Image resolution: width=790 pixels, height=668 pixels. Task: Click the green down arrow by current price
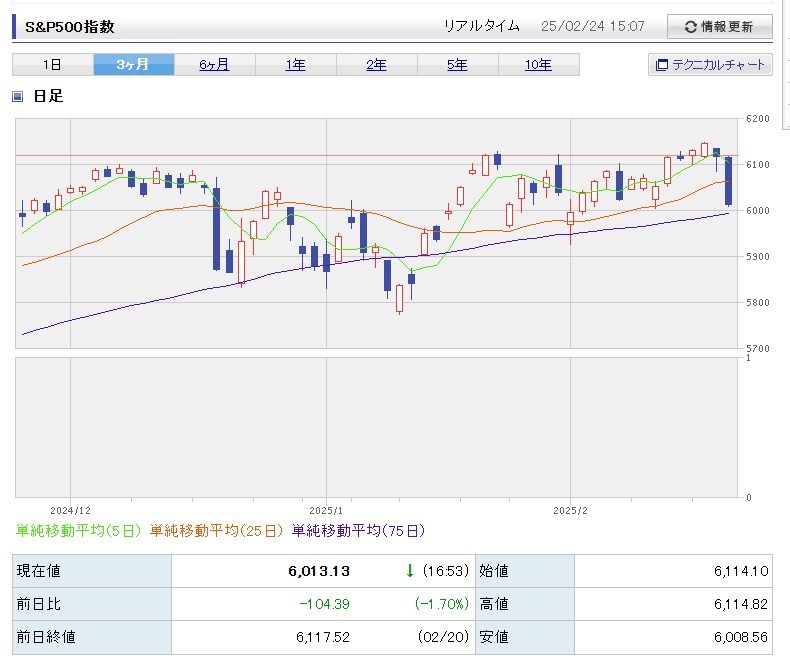click(x=409, y=571)
